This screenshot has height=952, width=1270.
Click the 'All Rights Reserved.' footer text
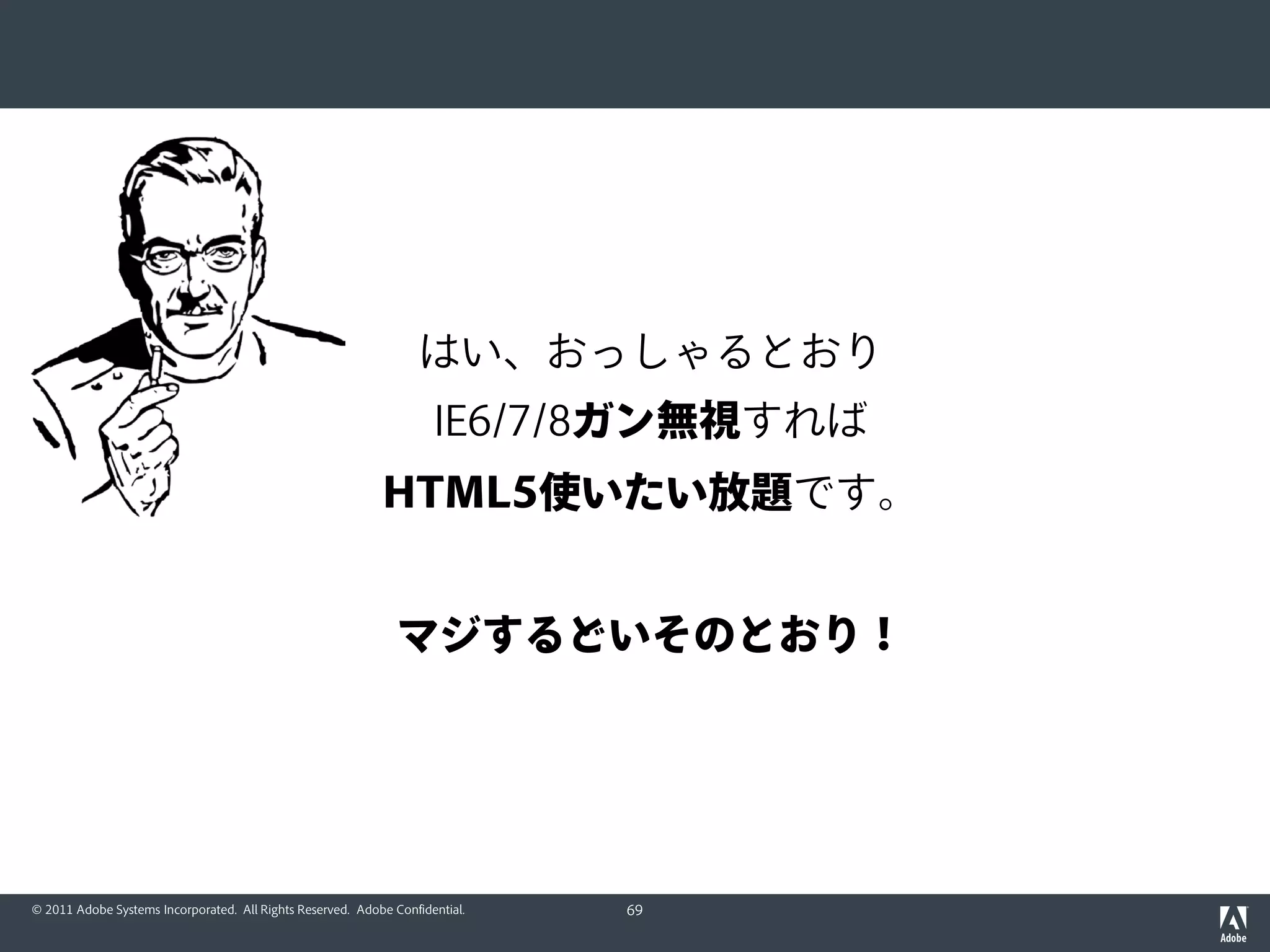pos(296,910)
